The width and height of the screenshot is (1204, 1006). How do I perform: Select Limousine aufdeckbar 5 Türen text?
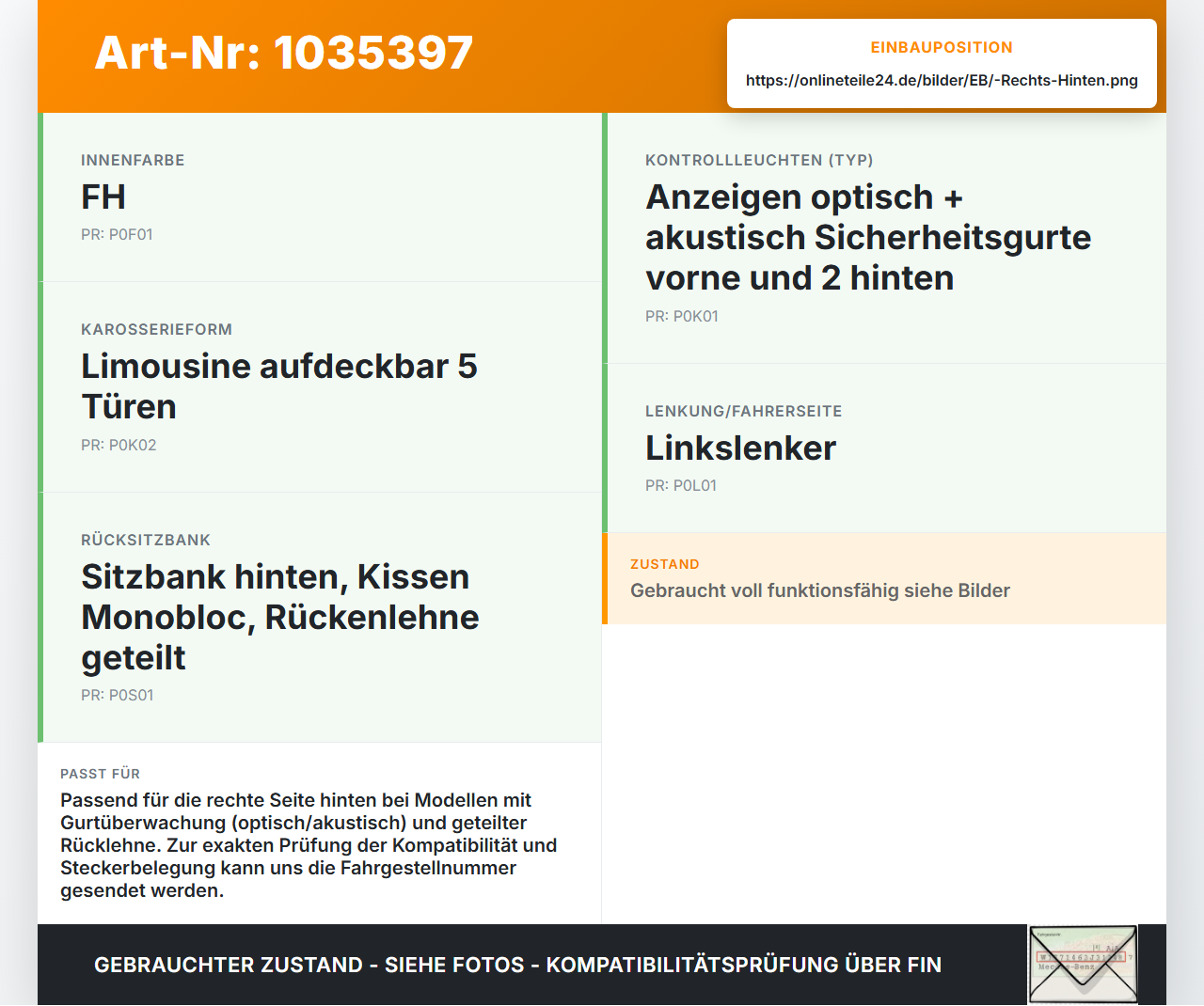pos(279,386)
